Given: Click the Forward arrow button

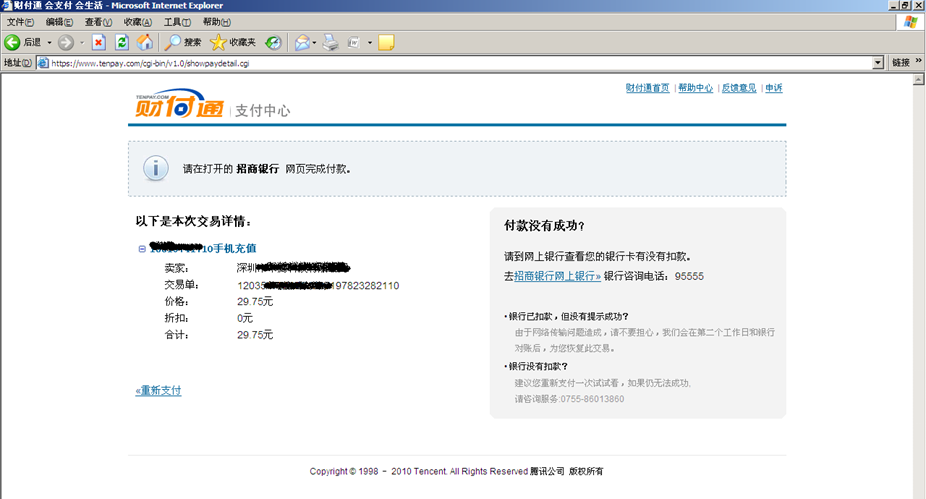Looking at the screenshot, I should click(x=65, y=42).
